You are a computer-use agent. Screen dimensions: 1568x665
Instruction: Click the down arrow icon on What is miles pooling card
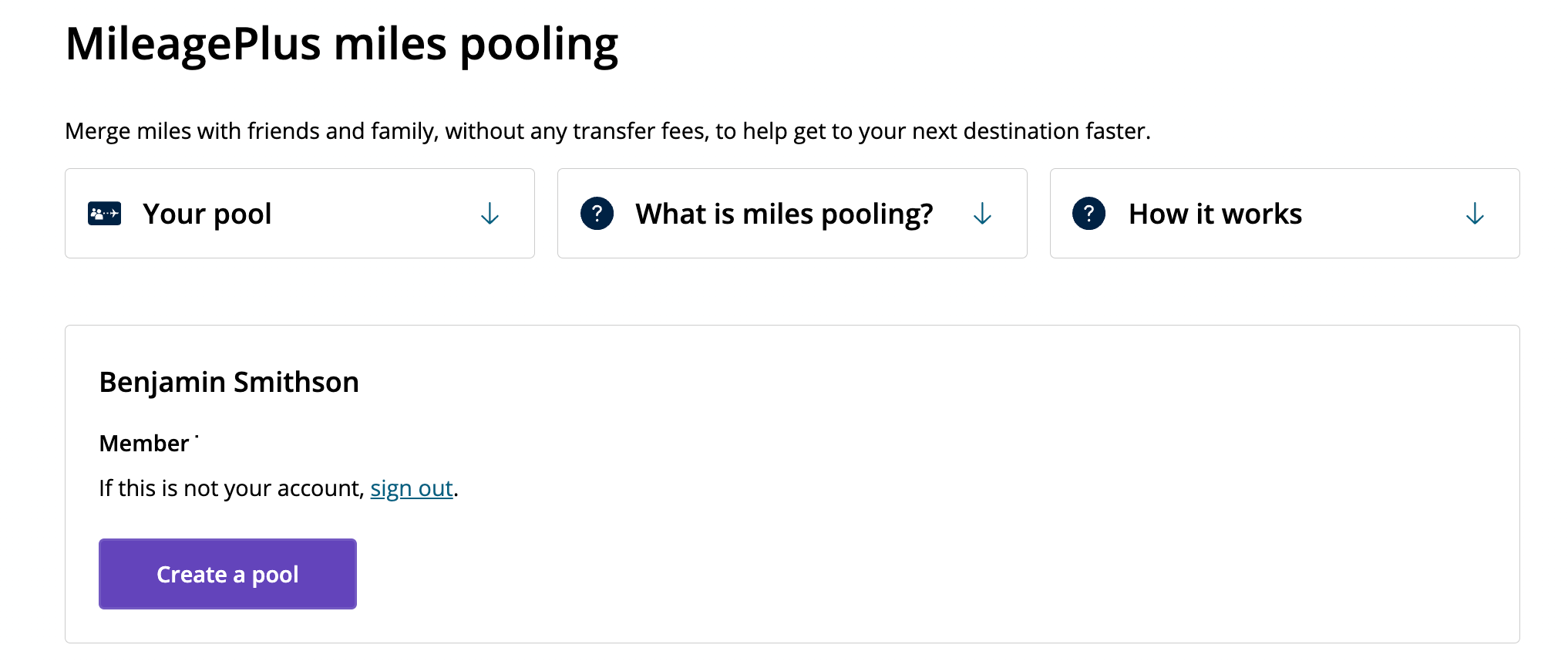click(983, 214)
